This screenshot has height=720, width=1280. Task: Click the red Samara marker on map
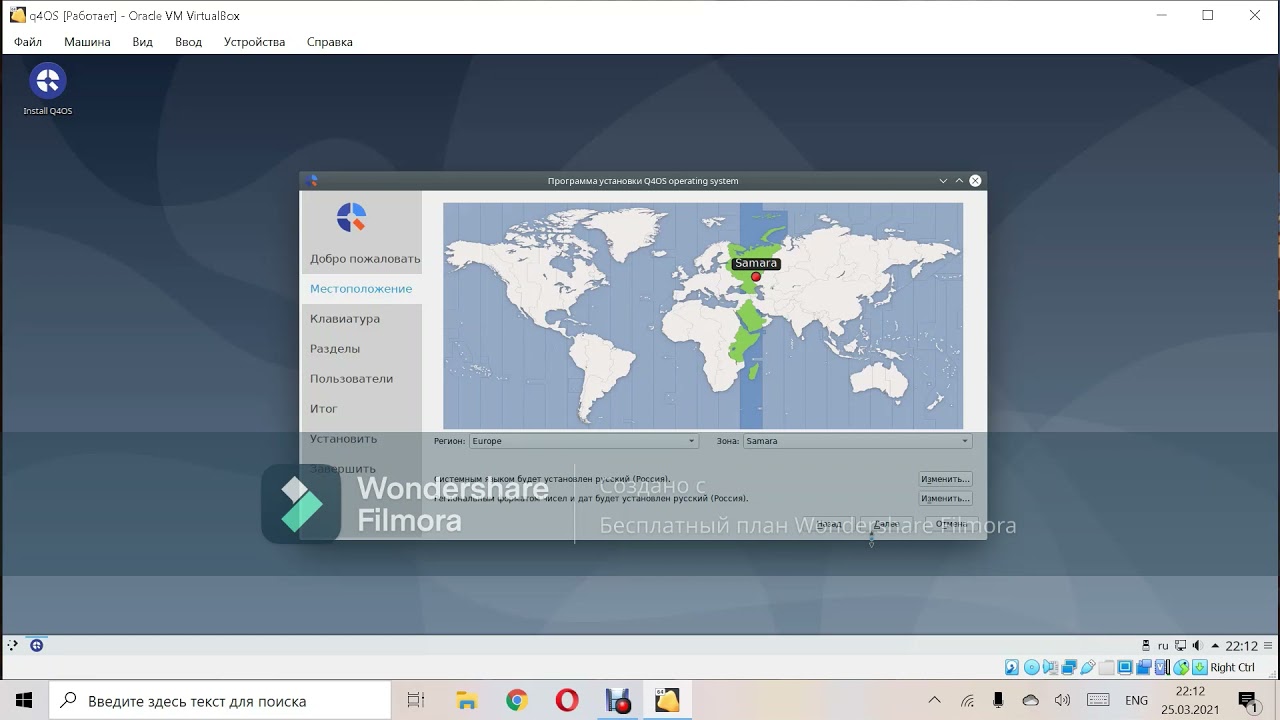point(756,277)
